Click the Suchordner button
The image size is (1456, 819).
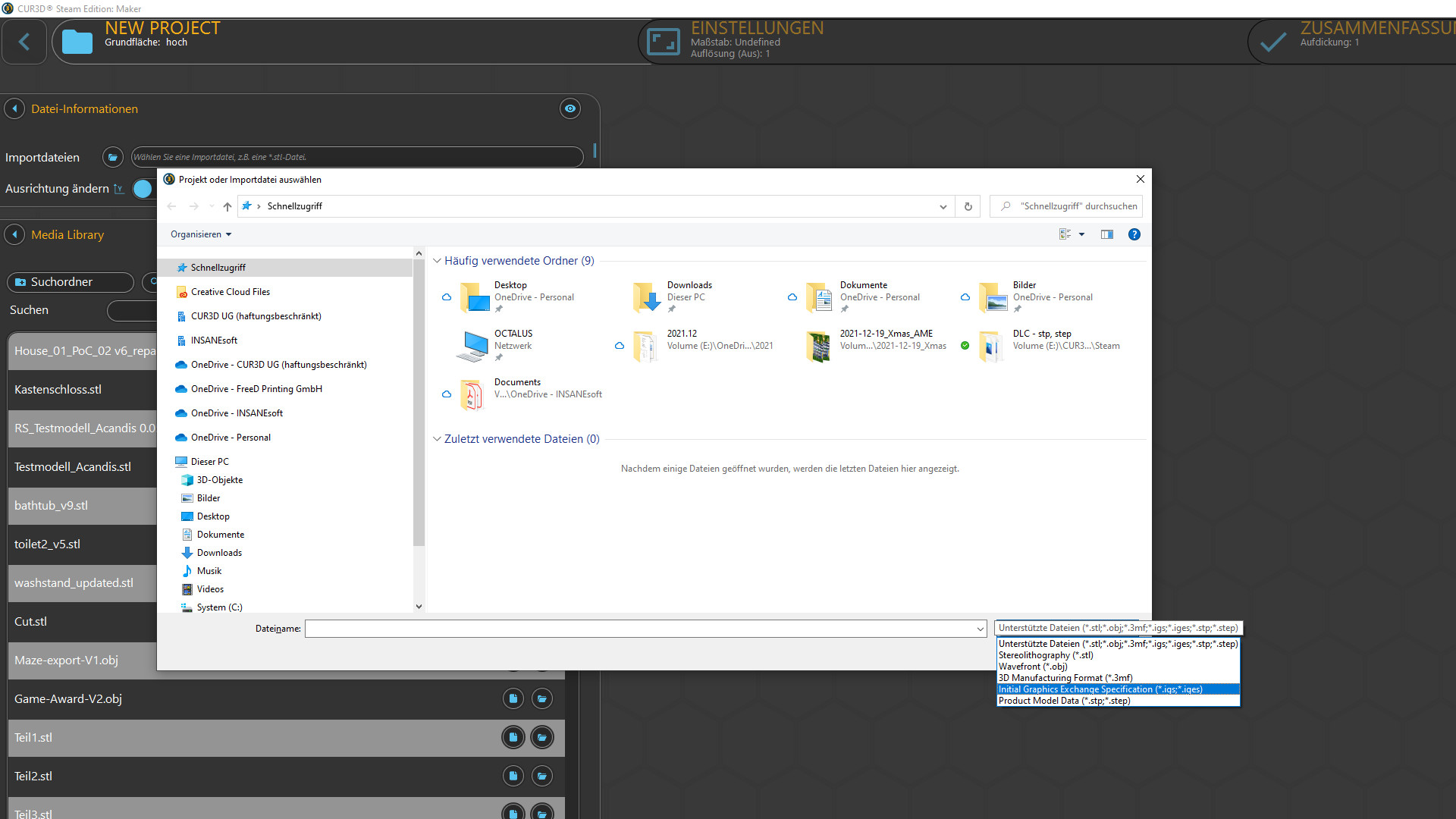pos(70,282)
